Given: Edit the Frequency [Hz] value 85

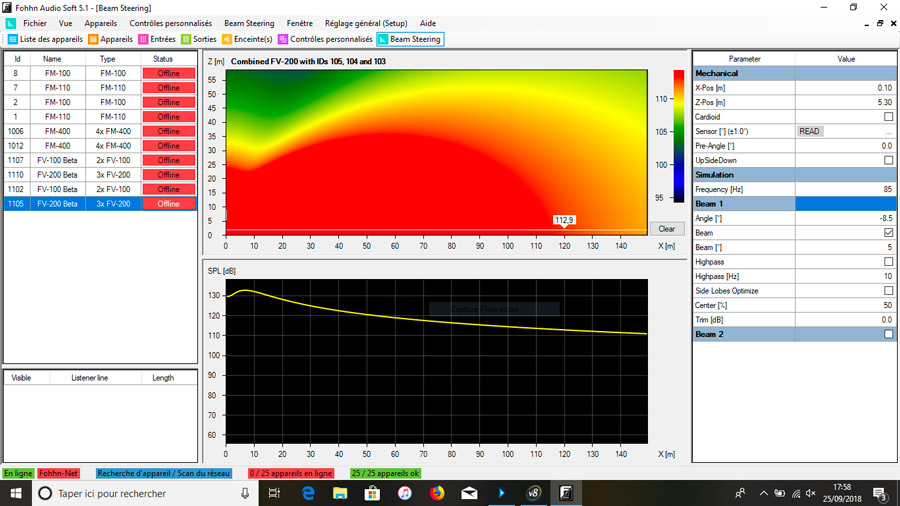Looking at the screenshot, I should [x=845, y=189].
